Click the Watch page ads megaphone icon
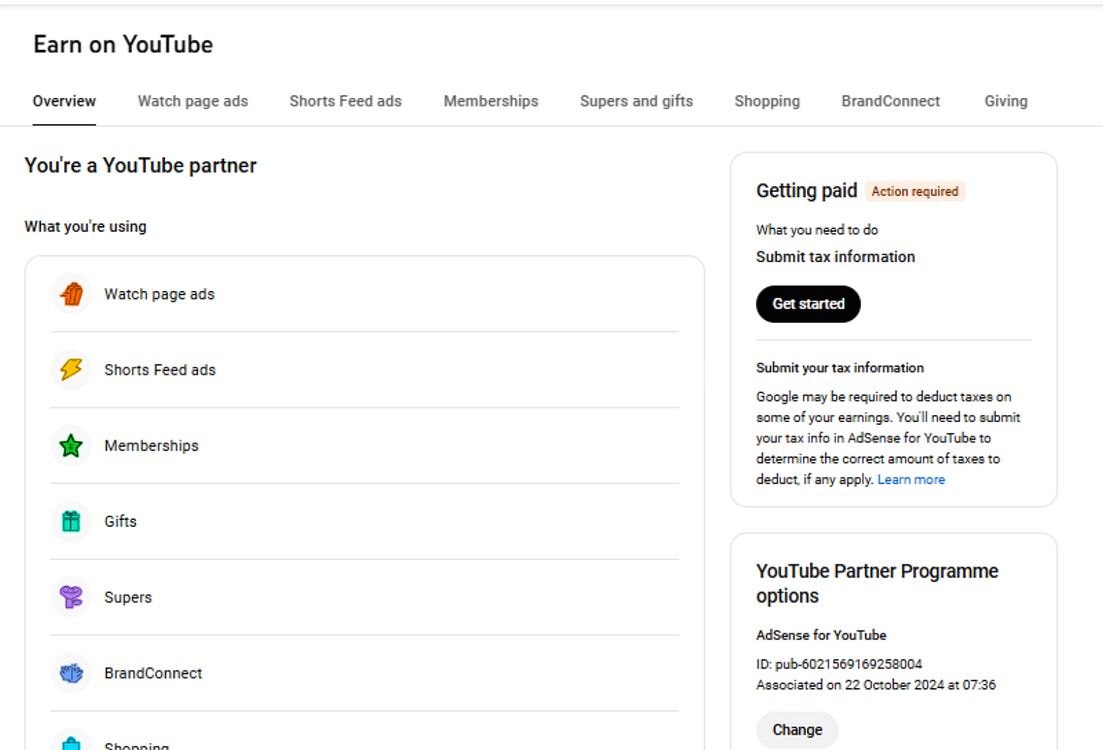 pyautogui.click(x=71, y=294)
